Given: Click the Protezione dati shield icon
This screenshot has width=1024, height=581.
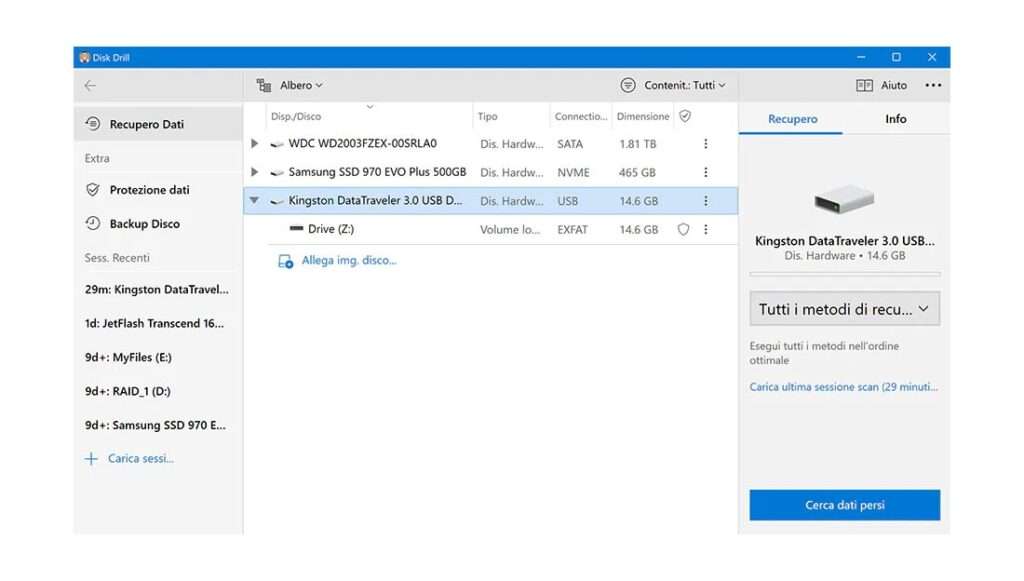Looking at the screenshot, I should point(93,189).
